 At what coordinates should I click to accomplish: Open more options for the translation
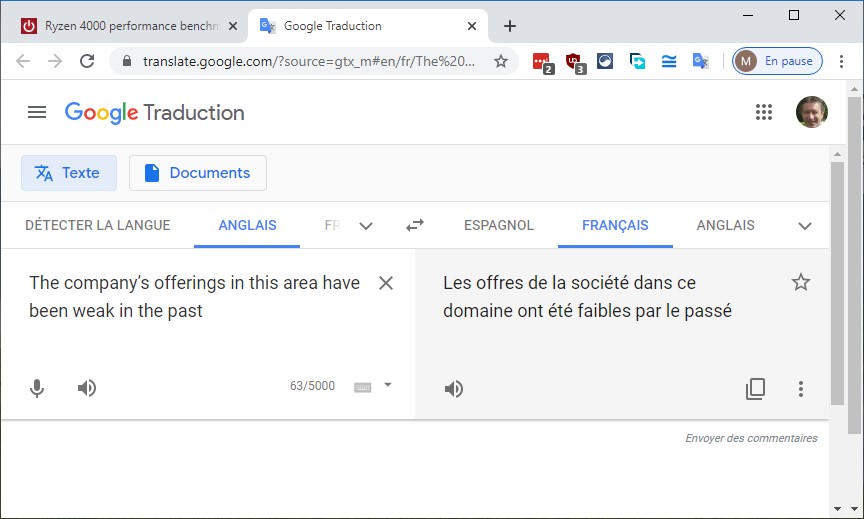click(x=800, y=389)
